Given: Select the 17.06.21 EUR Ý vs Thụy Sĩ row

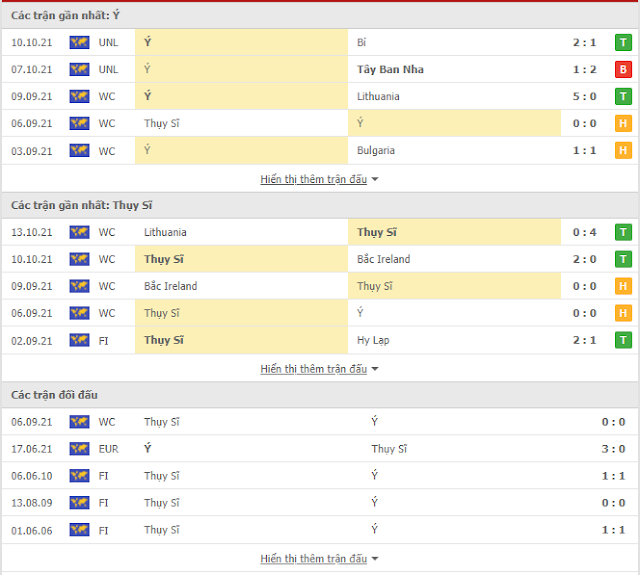Looking at the screenshot, I should (320, 449).
